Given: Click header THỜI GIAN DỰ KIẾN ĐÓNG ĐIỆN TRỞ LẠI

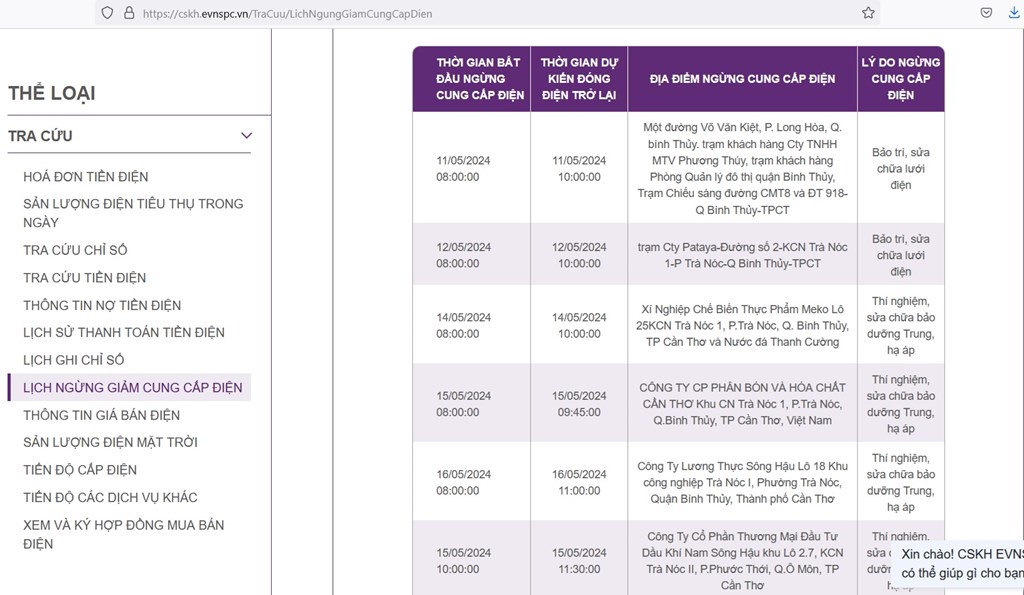Looking at the screenshot, I should pos(579,78).
